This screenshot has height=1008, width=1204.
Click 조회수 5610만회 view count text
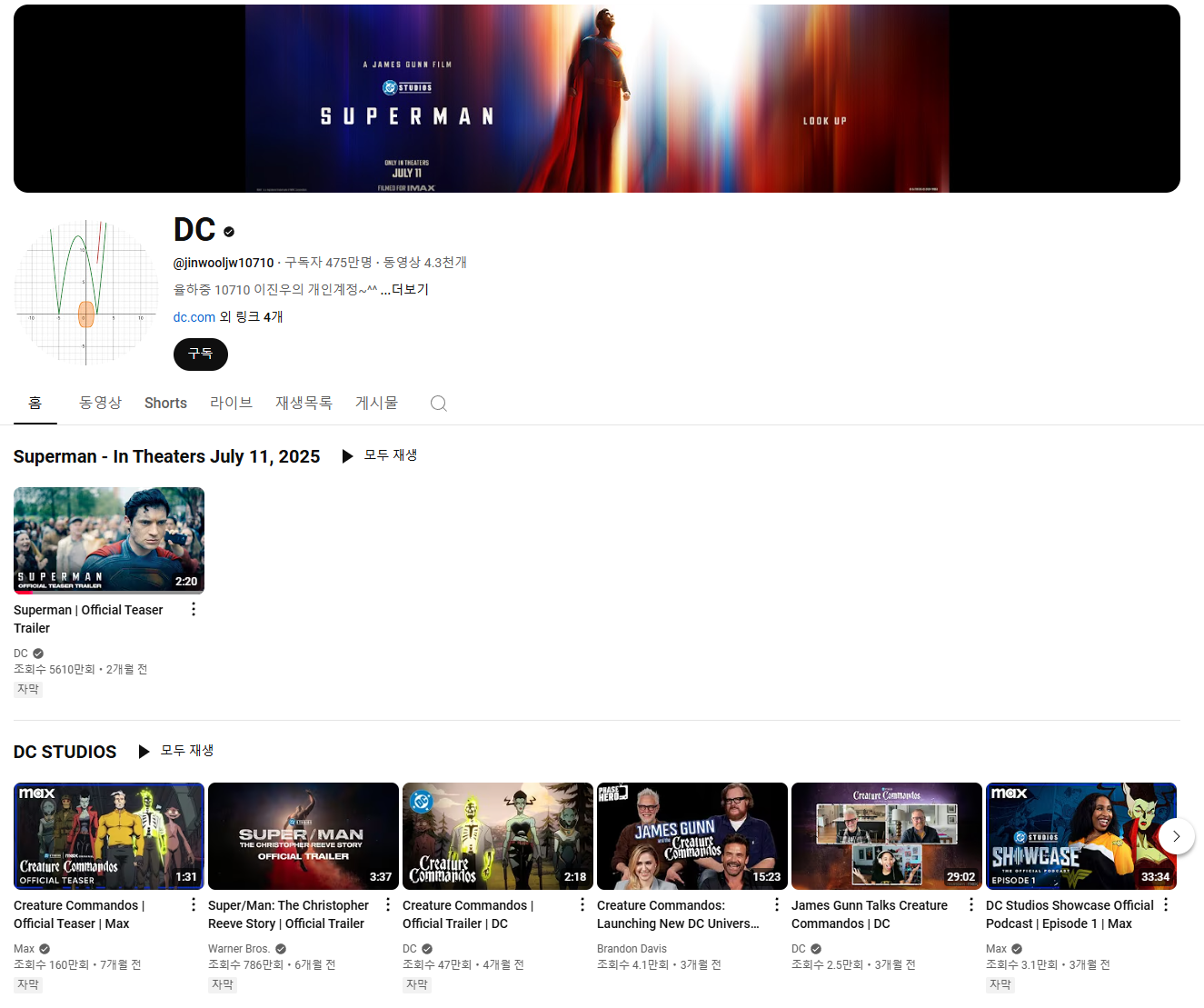click(x=54, y=669)
